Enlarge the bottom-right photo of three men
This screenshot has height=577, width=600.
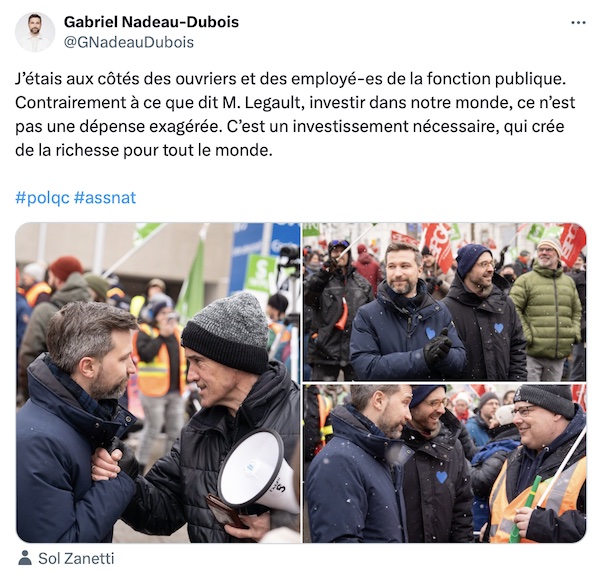[x=444, y=464]
